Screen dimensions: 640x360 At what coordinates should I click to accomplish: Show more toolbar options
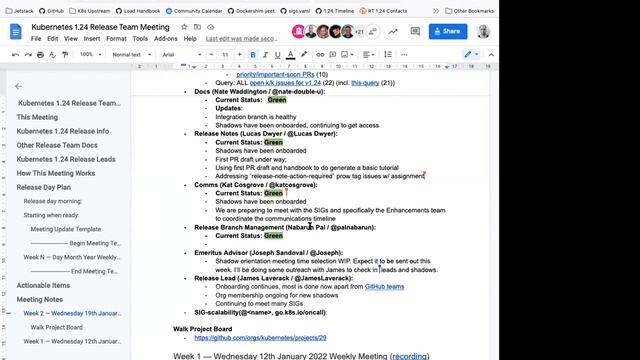[404, 55]
